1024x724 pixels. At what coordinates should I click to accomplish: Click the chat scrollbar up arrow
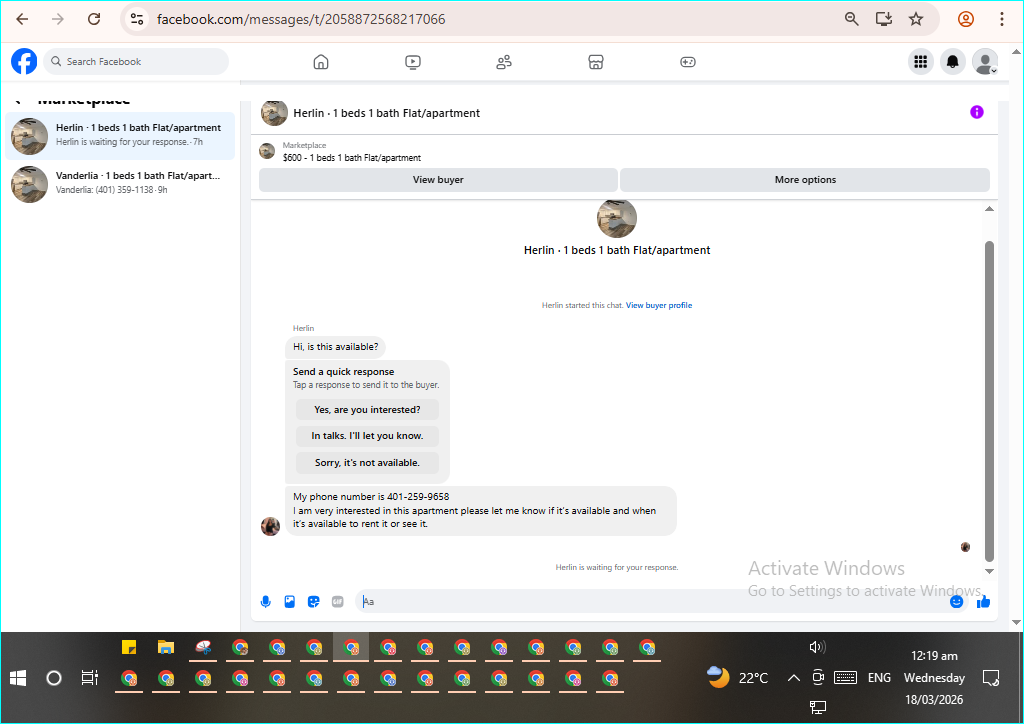pyautogui.click(x=989, y=209)
